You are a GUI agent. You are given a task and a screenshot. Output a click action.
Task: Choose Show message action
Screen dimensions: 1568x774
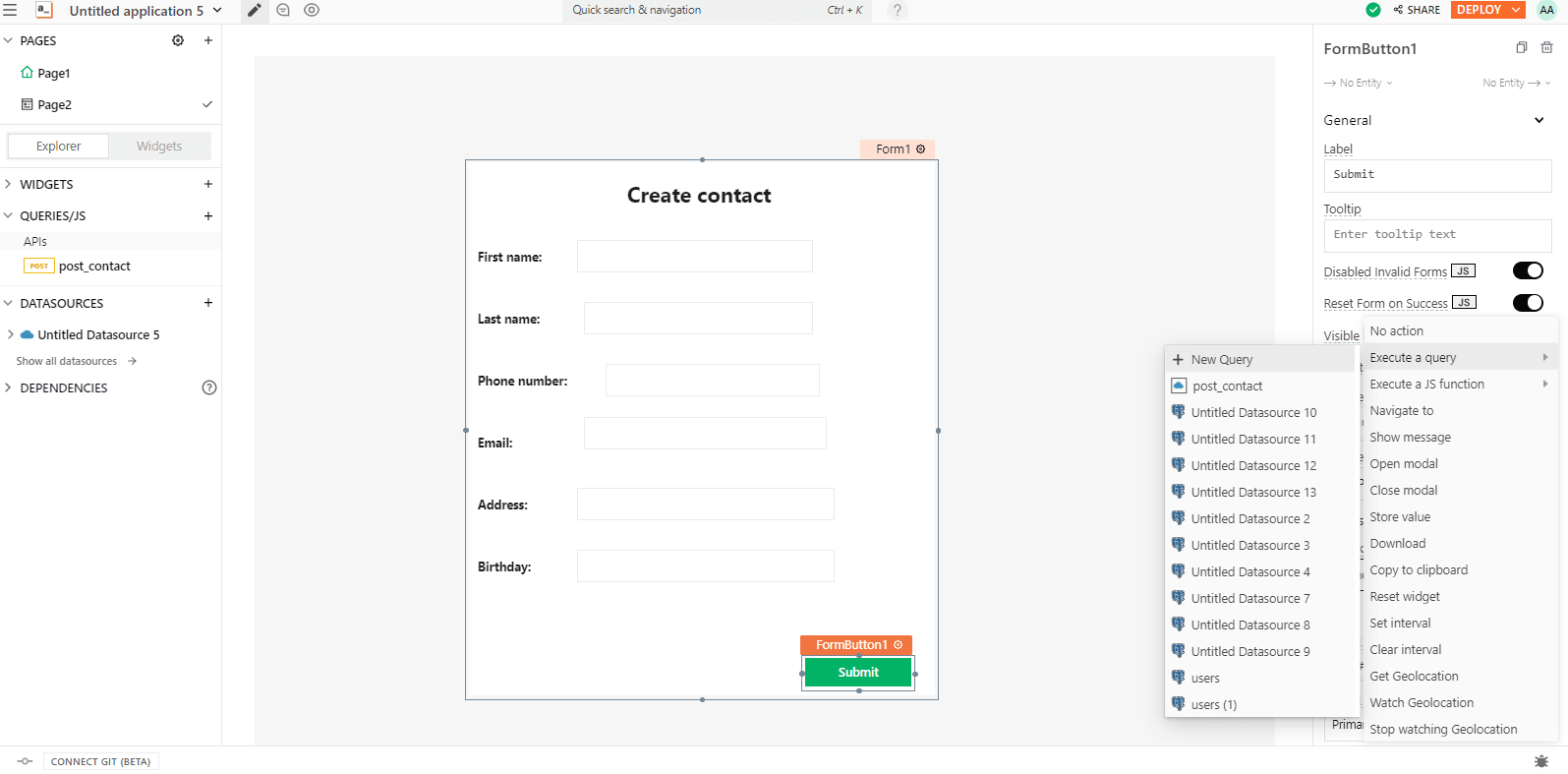pyautogui.click(x=1410, y=438)
